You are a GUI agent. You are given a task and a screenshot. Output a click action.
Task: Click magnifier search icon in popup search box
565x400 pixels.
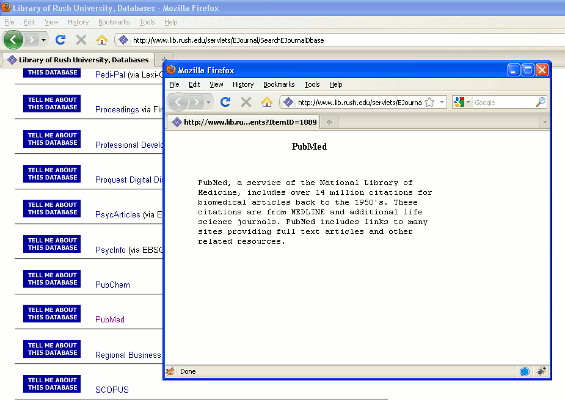coord(540,102)
